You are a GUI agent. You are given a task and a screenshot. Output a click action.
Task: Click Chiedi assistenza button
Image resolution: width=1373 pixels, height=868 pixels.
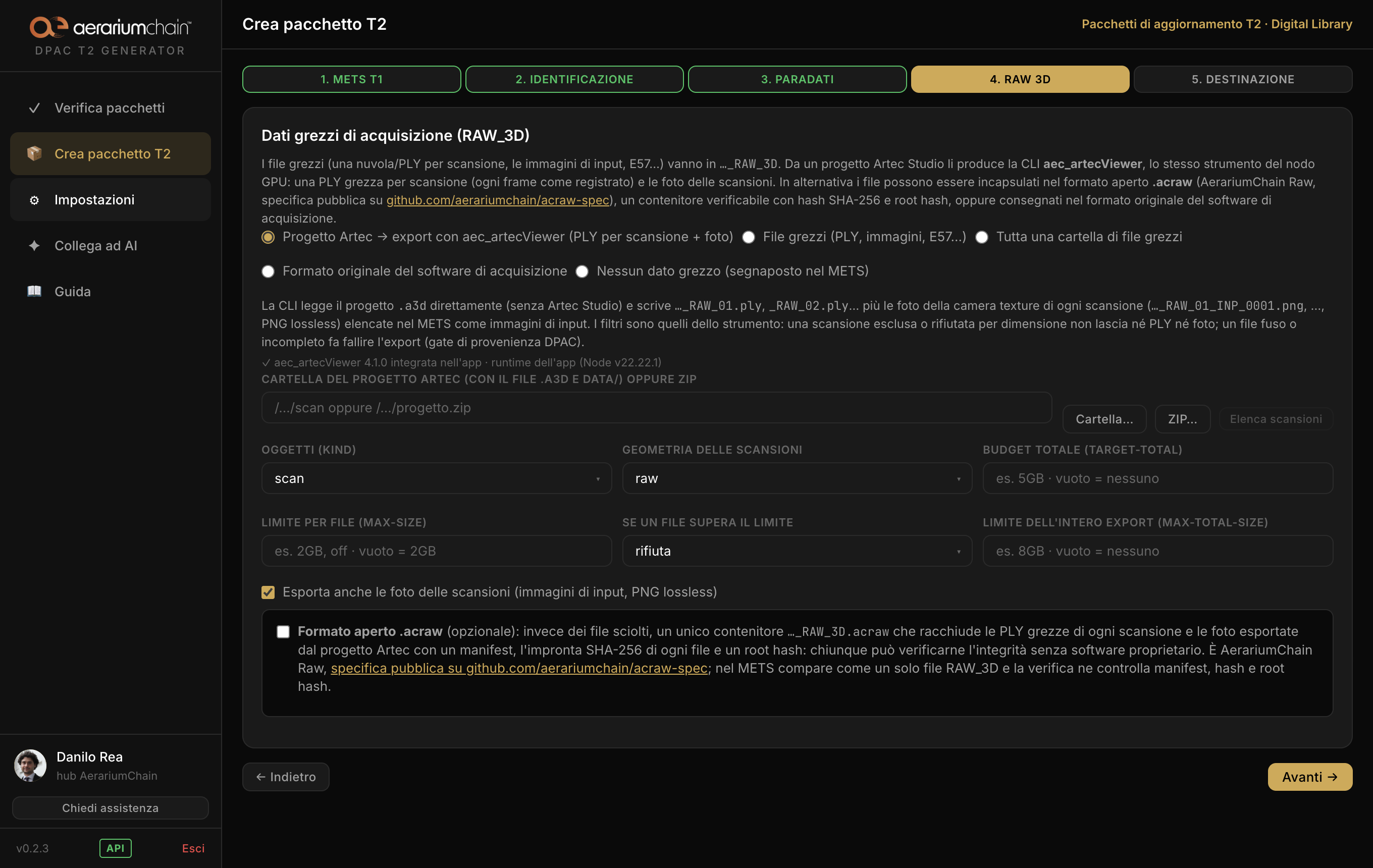pos(111,807)
